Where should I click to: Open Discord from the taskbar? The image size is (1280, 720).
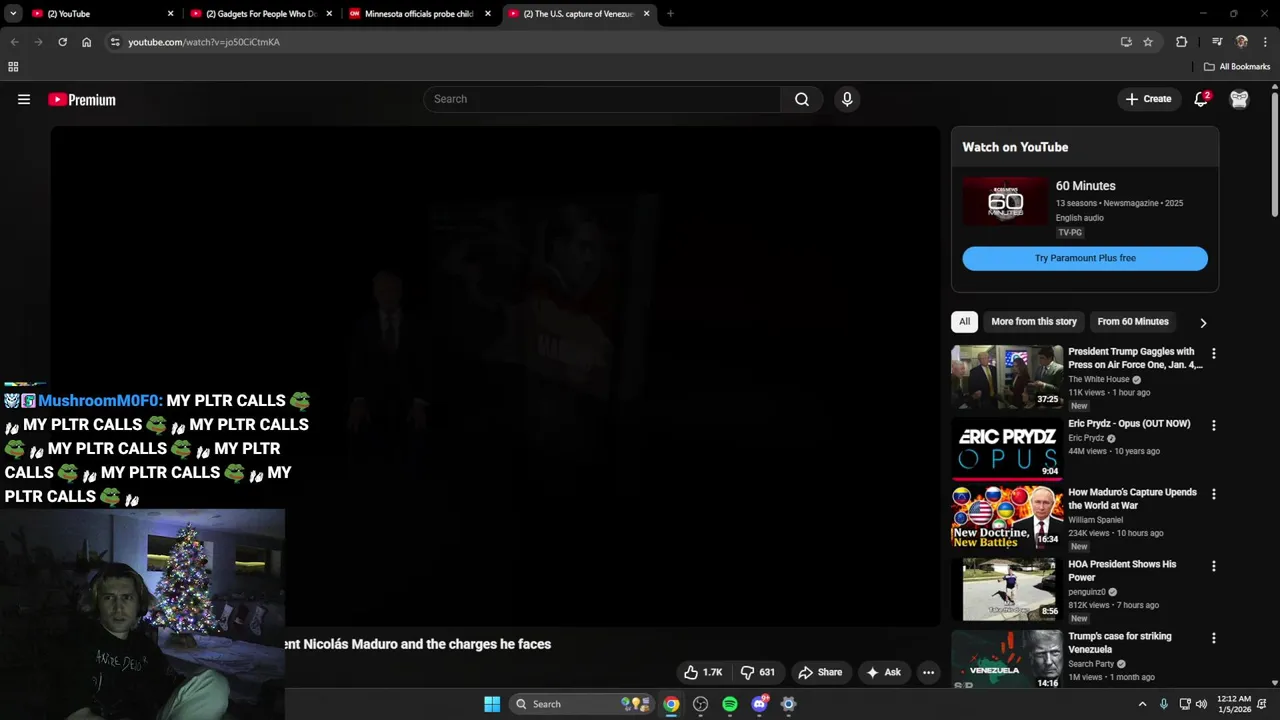tap(759, 704)
